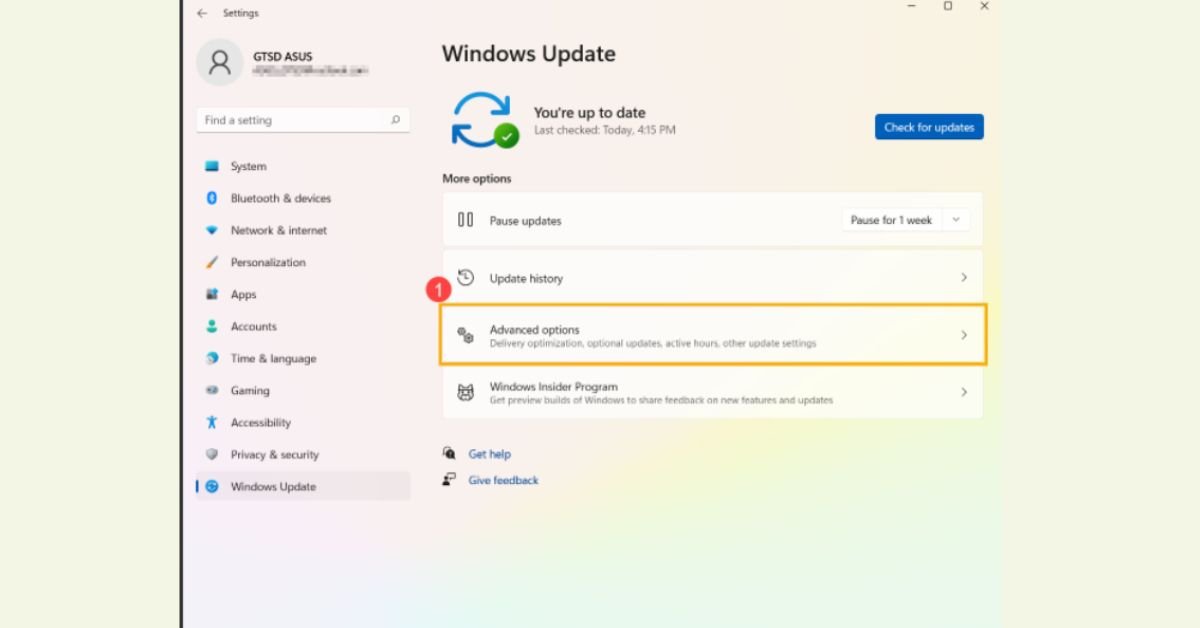Image resolution: width=1200 pixels, height=628 pixels.
Task: Click the Get help headset icon
Action: click(450, 453)
